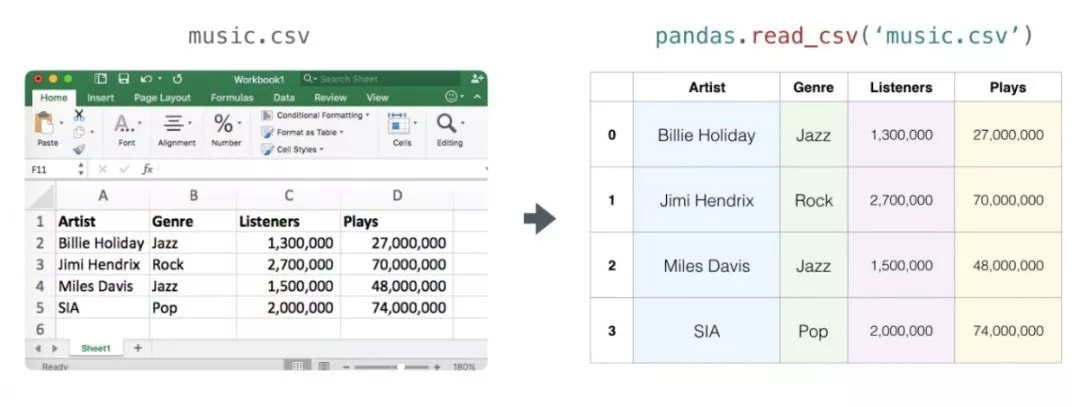This screenshot has width=1080, height=407.
Task: Select the Sheet1 sheet tab
Action: pyautogui.click(x=95, y=348)
